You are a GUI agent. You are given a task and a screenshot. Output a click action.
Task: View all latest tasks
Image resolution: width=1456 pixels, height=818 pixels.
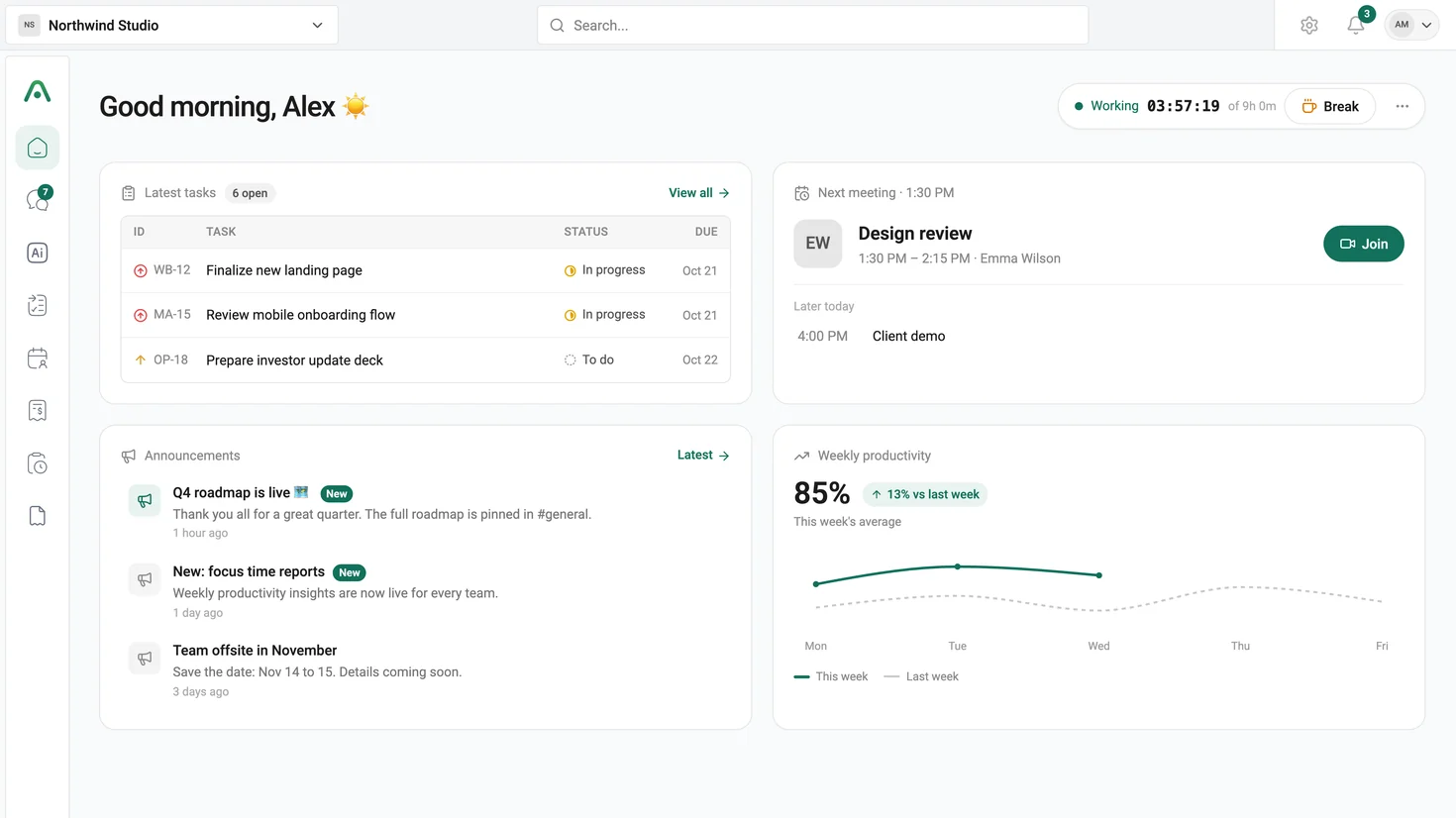click(699, 193)
